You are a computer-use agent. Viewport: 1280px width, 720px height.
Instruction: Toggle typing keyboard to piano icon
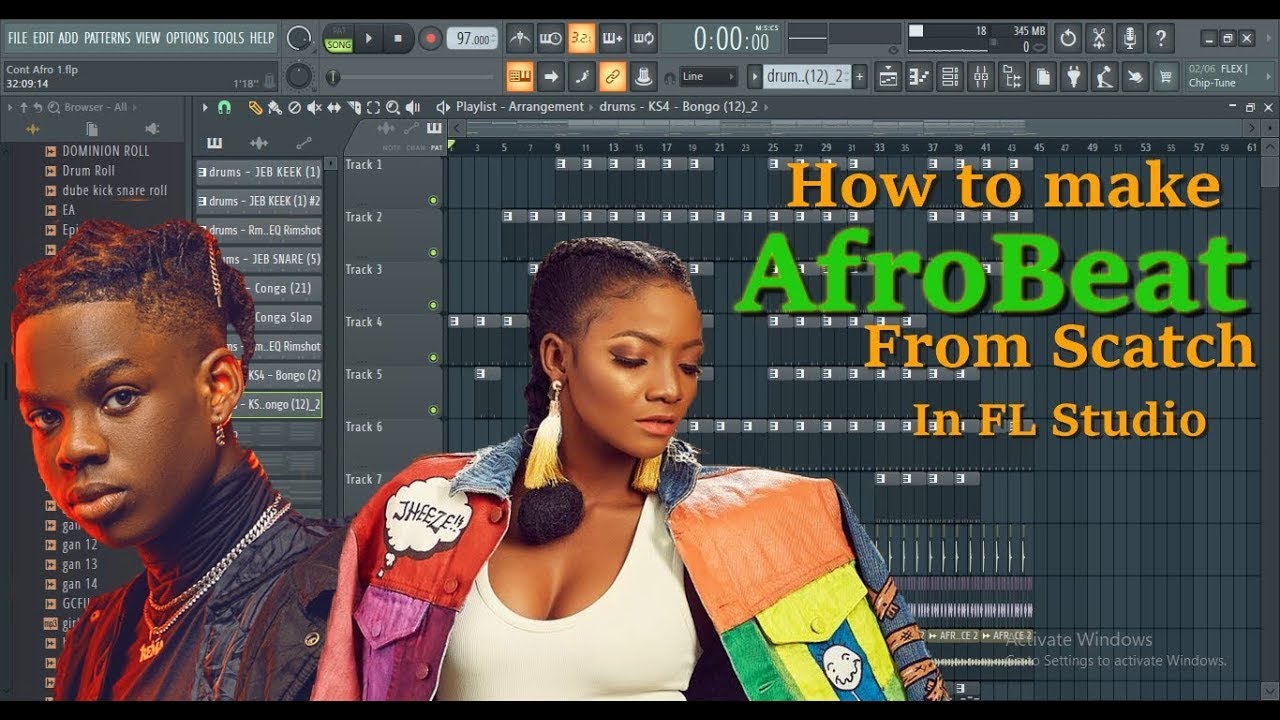[519, 76]
